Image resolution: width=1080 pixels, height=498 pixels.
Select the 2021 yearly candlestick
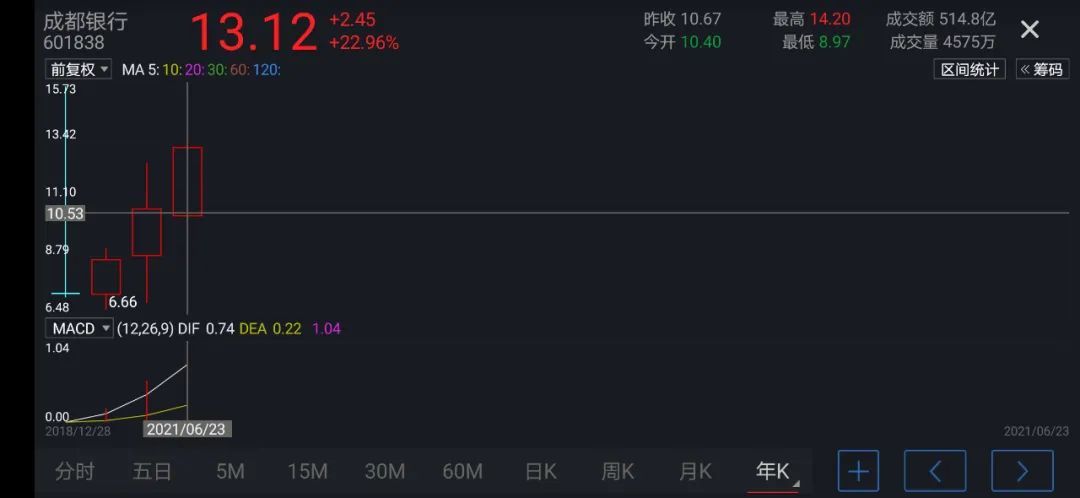pyautogui.click(x=187, y=181)
